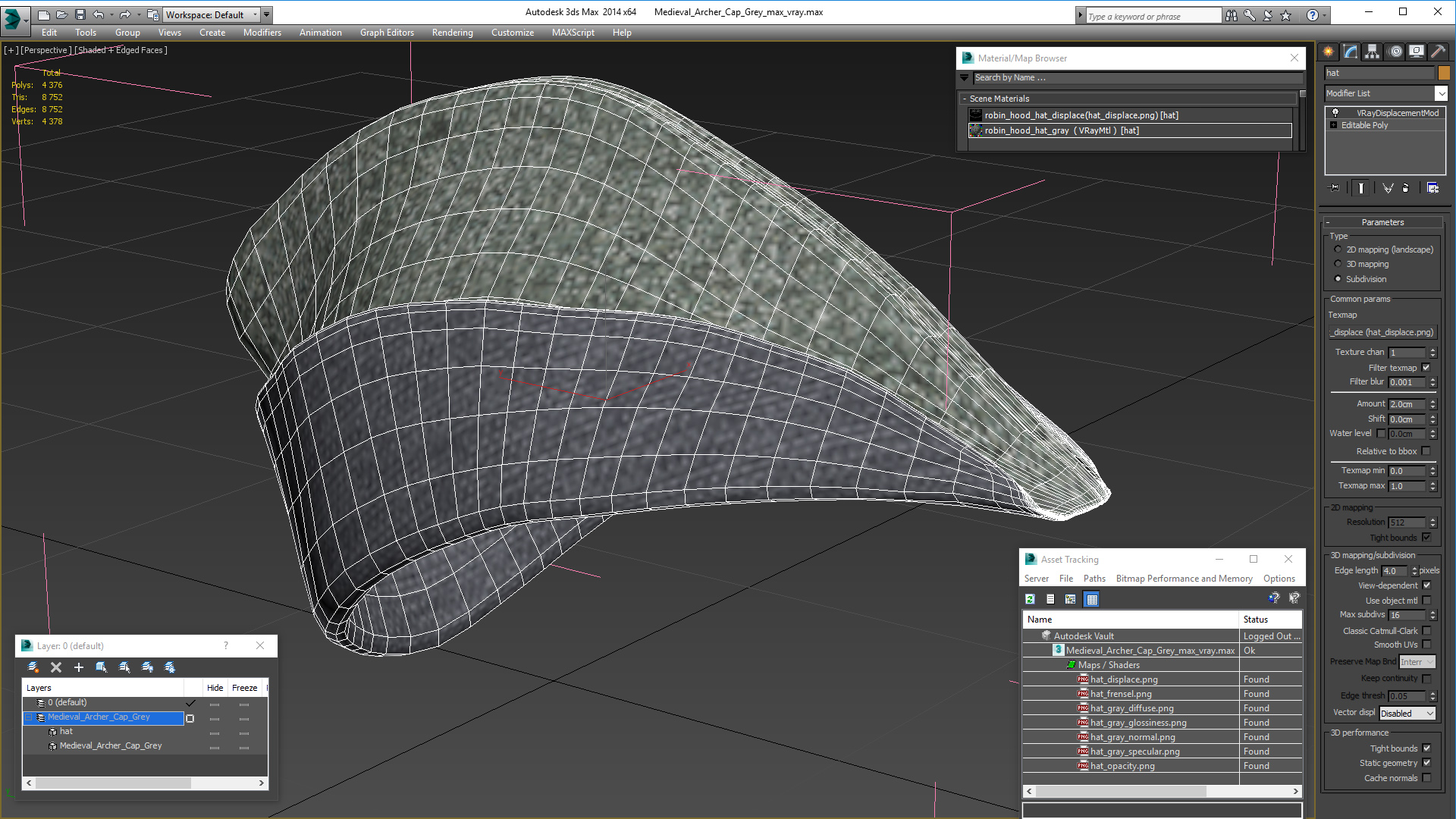Click Refresh icon in Asset Tracking
Screen dimensions: 1456x819
coord(1030,599)
